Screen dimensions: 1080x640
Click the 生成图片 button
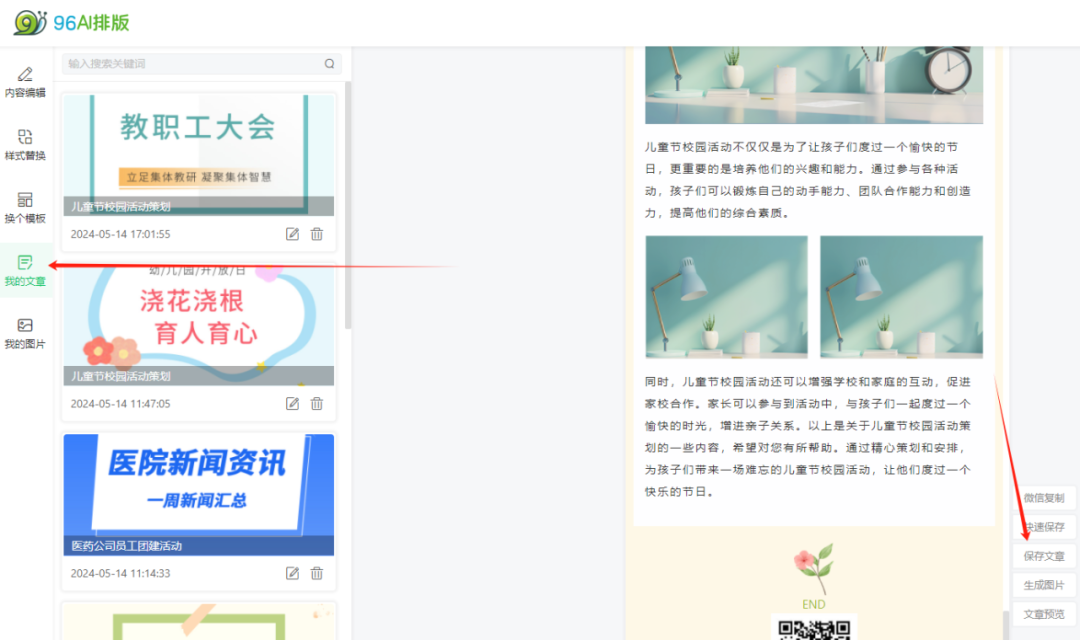click(1043, 585)
